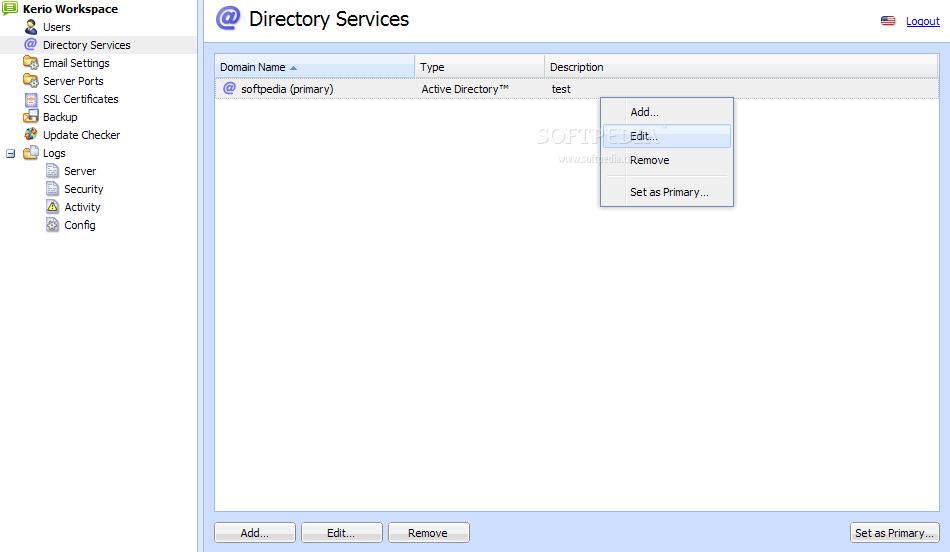
Task: Click the Add... button at the bottom
Action: 254,533
